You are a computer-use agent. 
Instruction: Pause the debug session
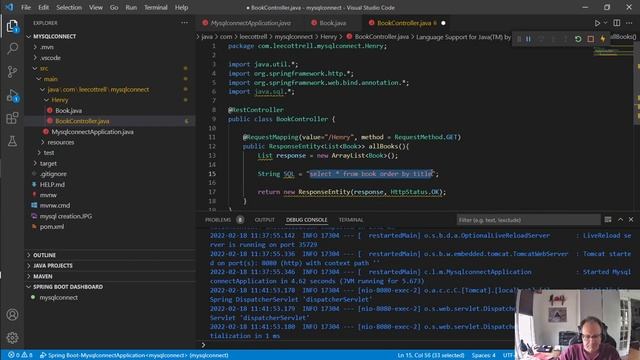pyautogui.click(x=528, y=39)
